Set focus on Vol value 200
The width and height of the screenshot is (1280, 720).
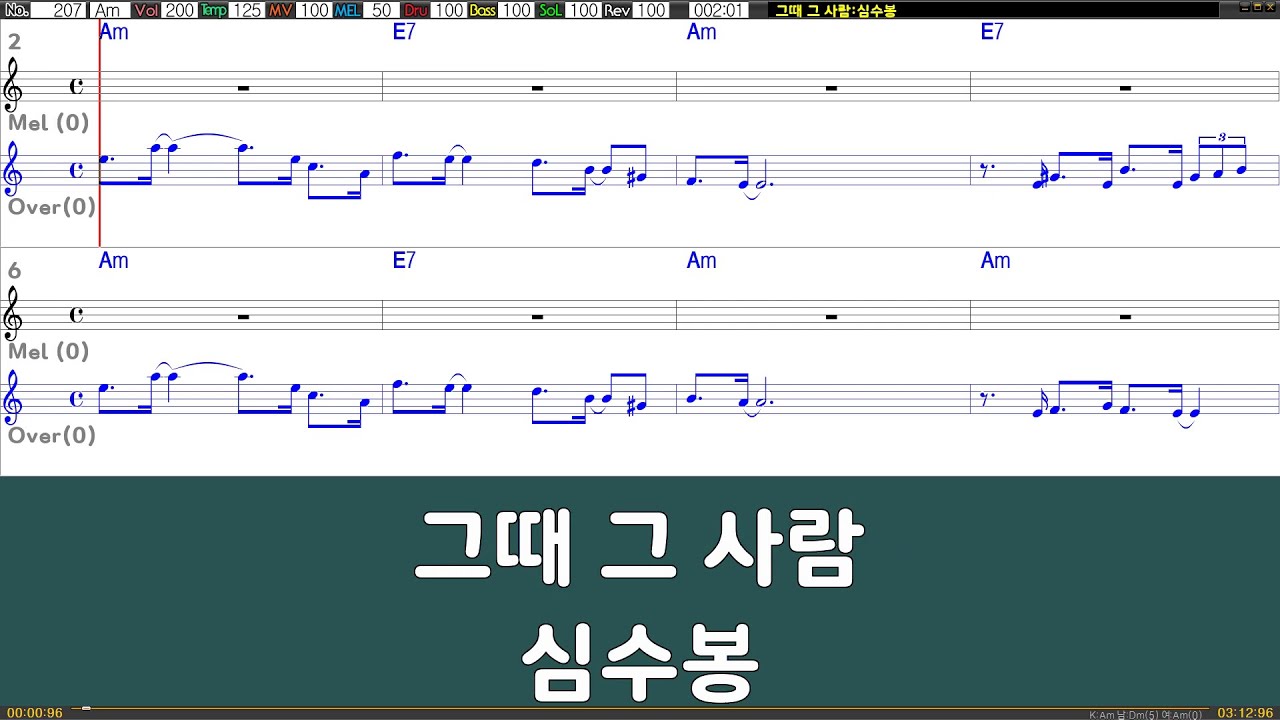coord(180,10)
